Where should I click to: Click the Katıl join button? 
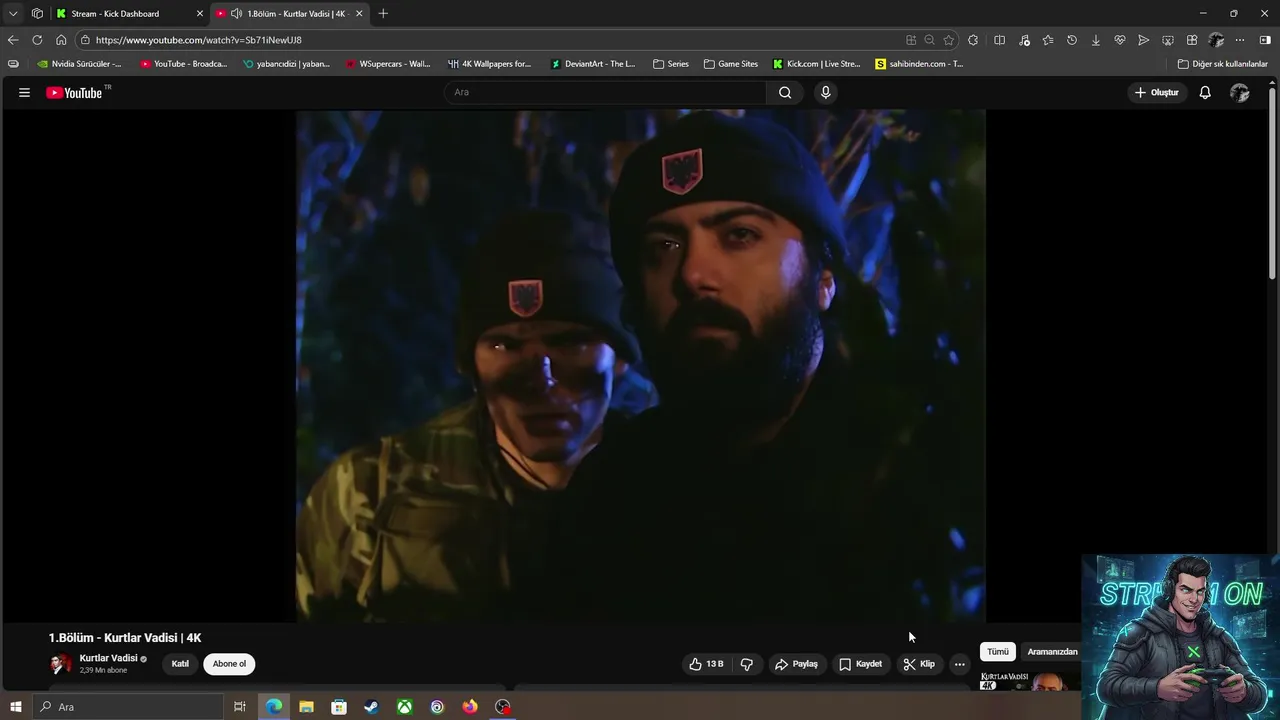(180, 664)
